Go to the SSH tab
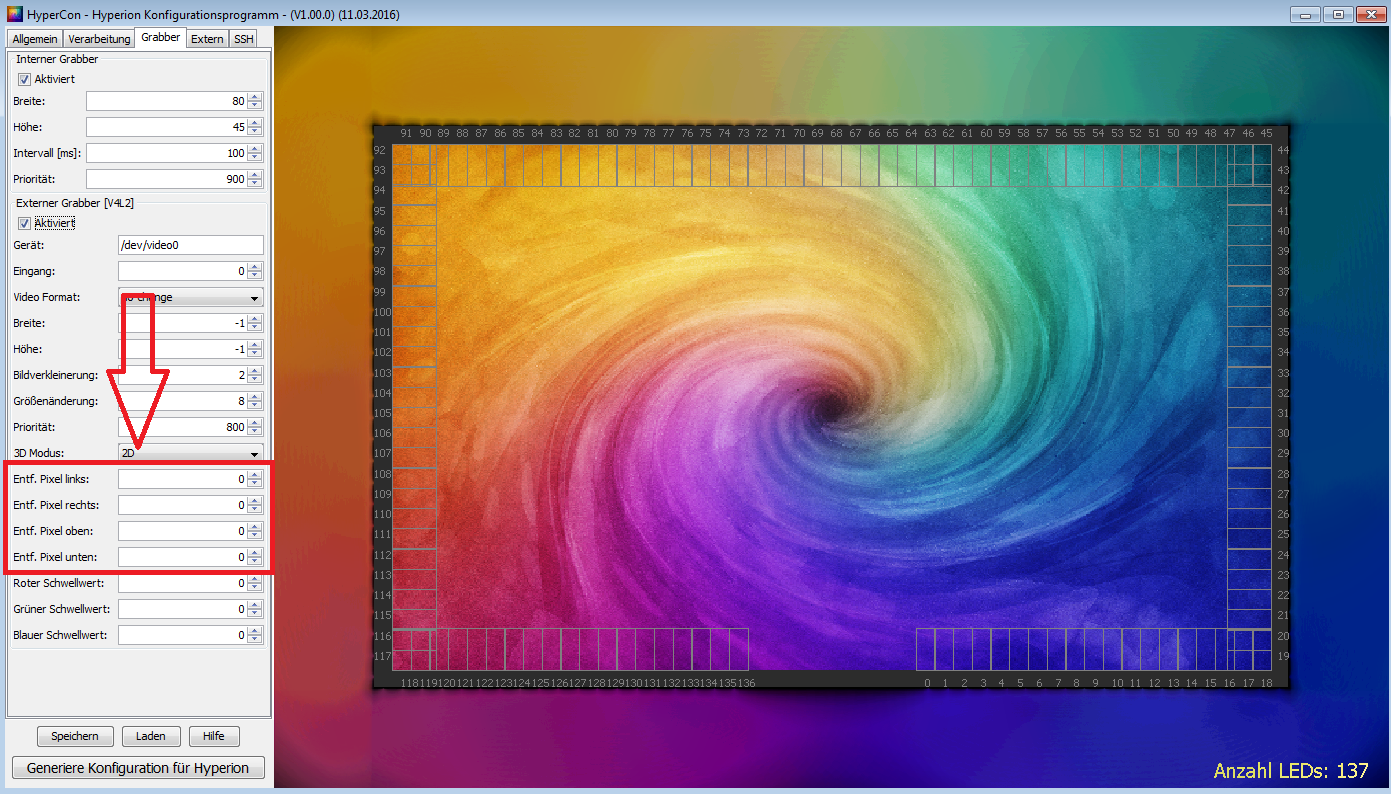The height and width of the screenshot is (794, 1391). (x=244, y=39)
